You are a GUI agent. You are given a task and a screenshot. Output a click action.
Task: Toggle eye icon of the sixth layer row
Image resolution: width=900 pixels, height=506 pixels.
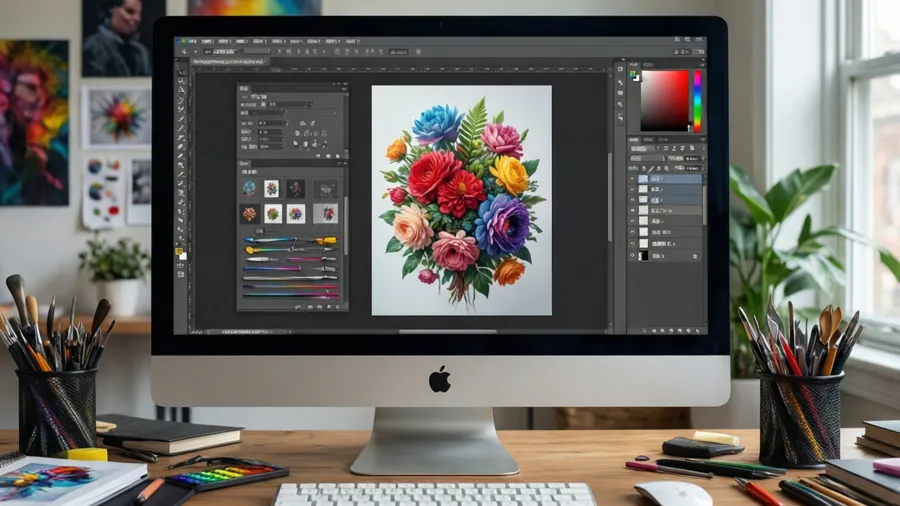tap(633, 232)
